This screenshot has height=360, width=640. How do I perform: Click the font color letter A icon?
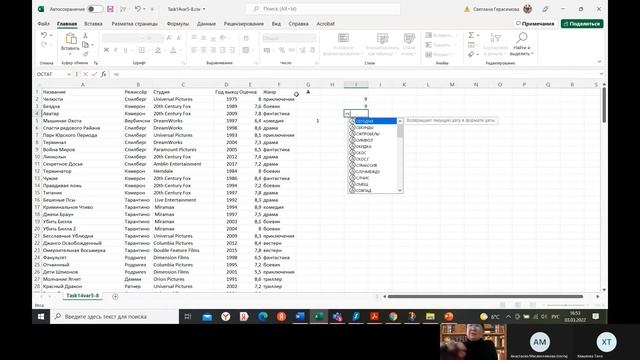(x=173, y=50)
